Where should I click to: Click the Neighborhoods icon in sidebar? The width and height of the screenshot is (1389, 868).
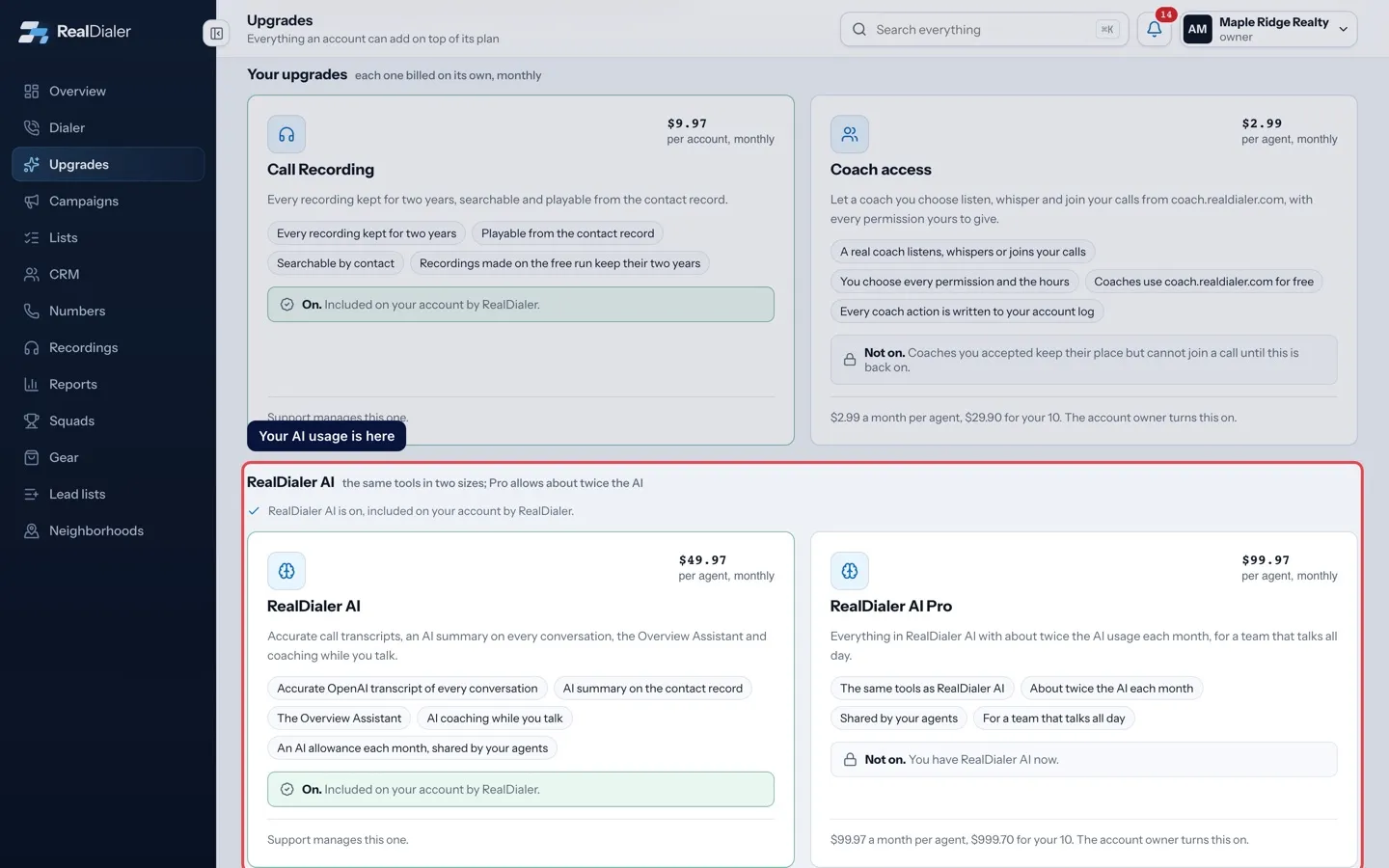(x=32, y=531)
